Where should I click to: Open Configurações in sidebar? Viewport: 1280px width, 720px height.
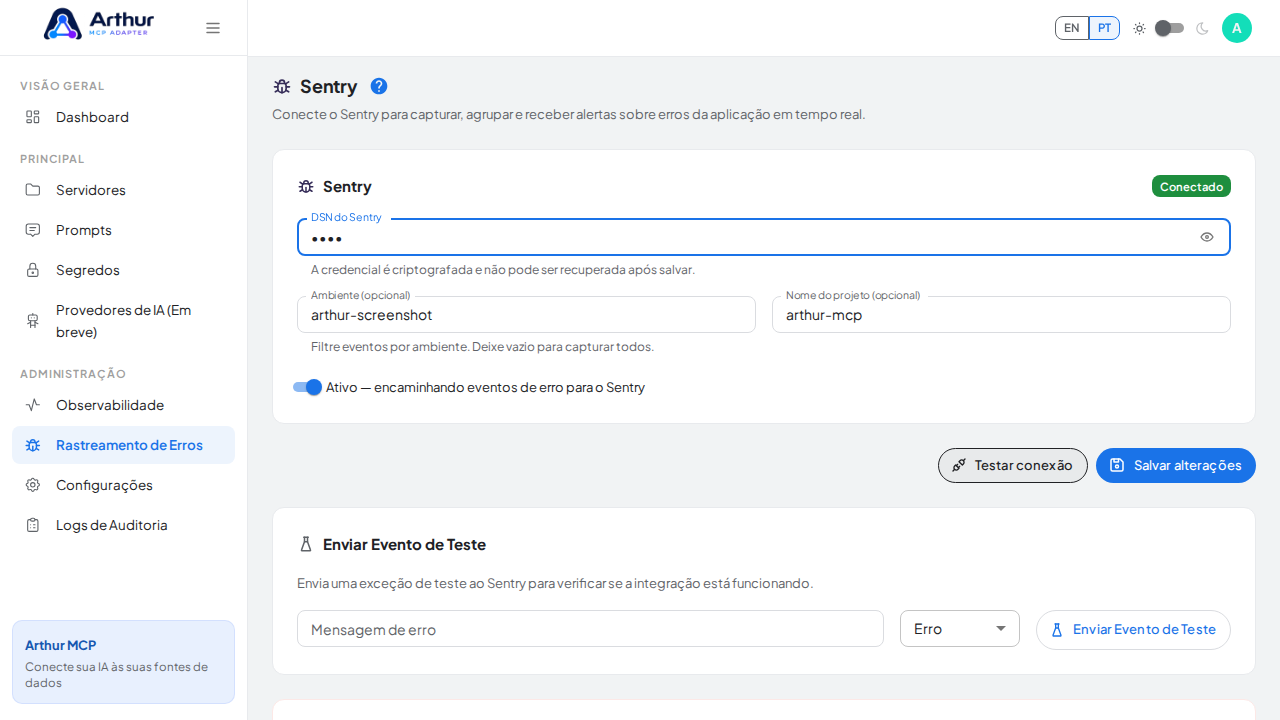click(123, 485)
